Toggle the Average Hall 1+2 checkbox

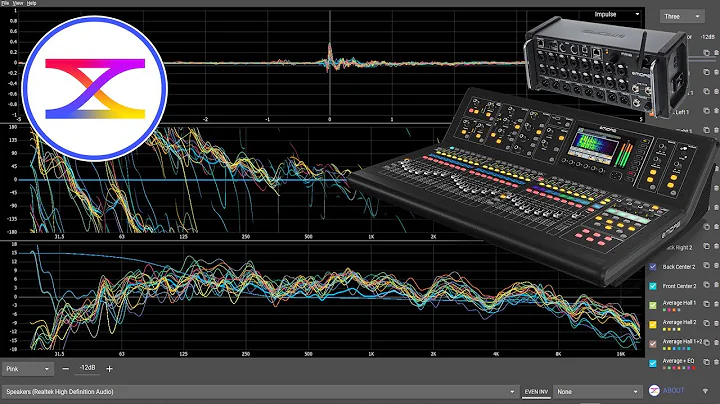(x=652, y=344)
